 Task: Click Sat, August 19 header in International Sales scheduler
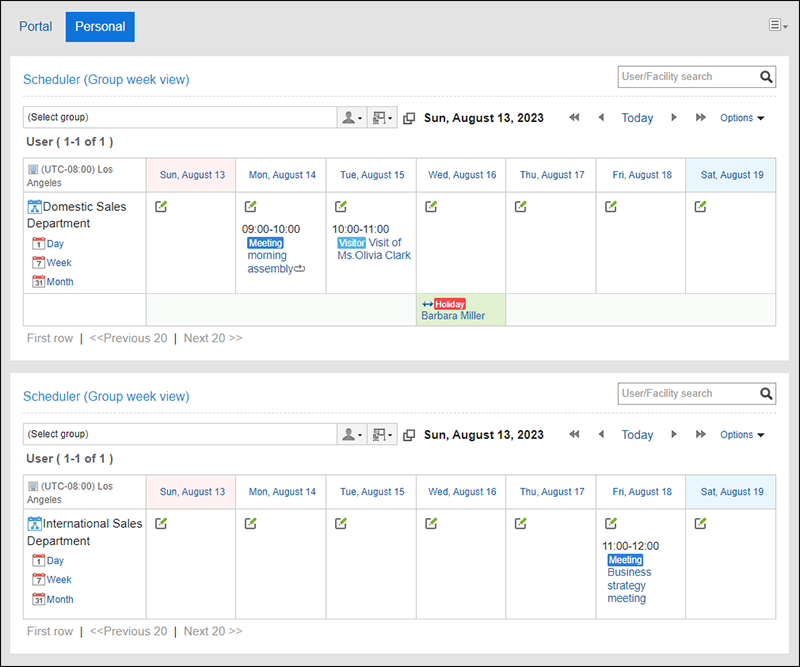[x=732, y=492]
